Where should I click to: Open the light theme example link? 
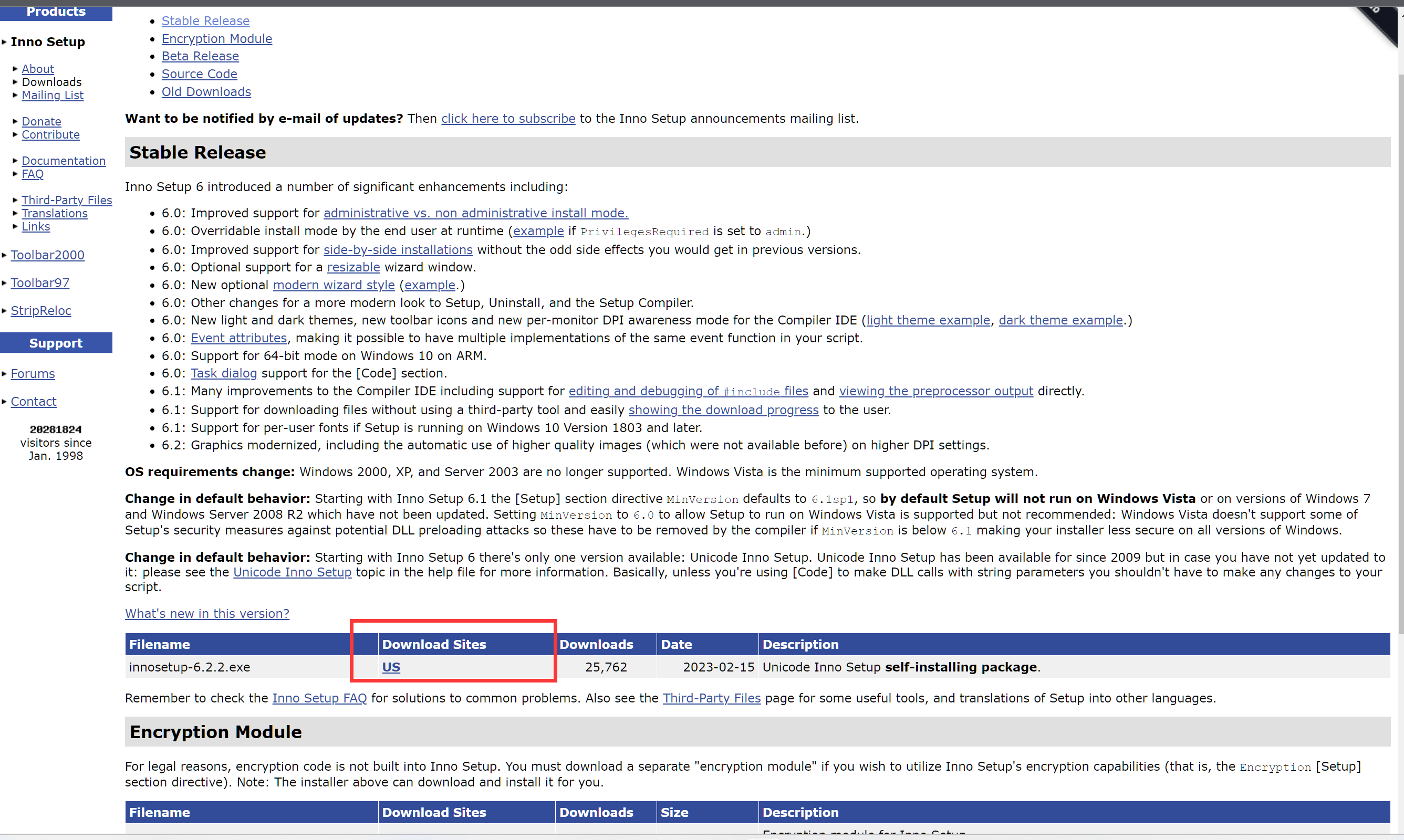click(928, 320)
